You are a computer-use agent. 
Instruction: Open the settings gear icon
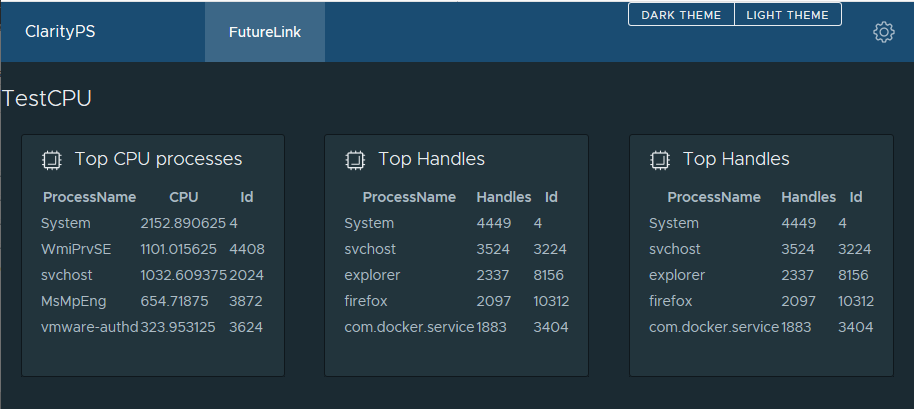tap(884, 32)
